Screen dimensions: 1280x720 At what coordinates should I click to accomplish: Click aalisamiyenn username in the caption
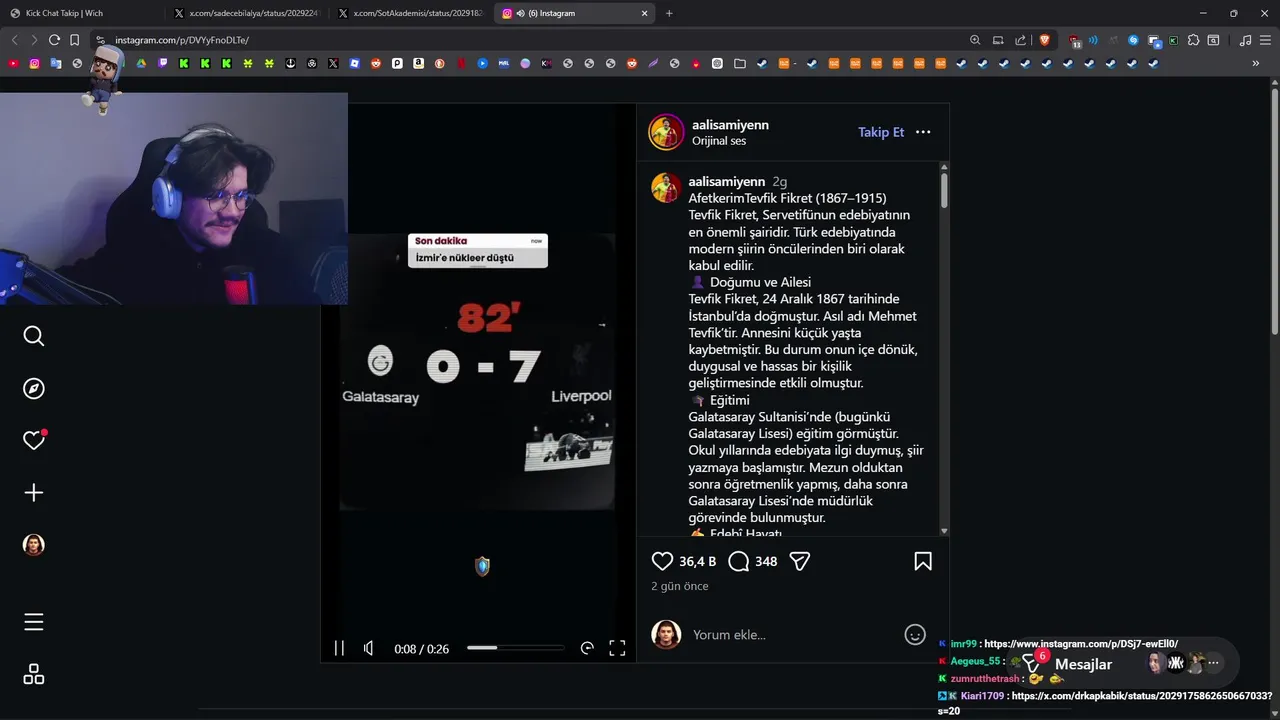[727, 181]
